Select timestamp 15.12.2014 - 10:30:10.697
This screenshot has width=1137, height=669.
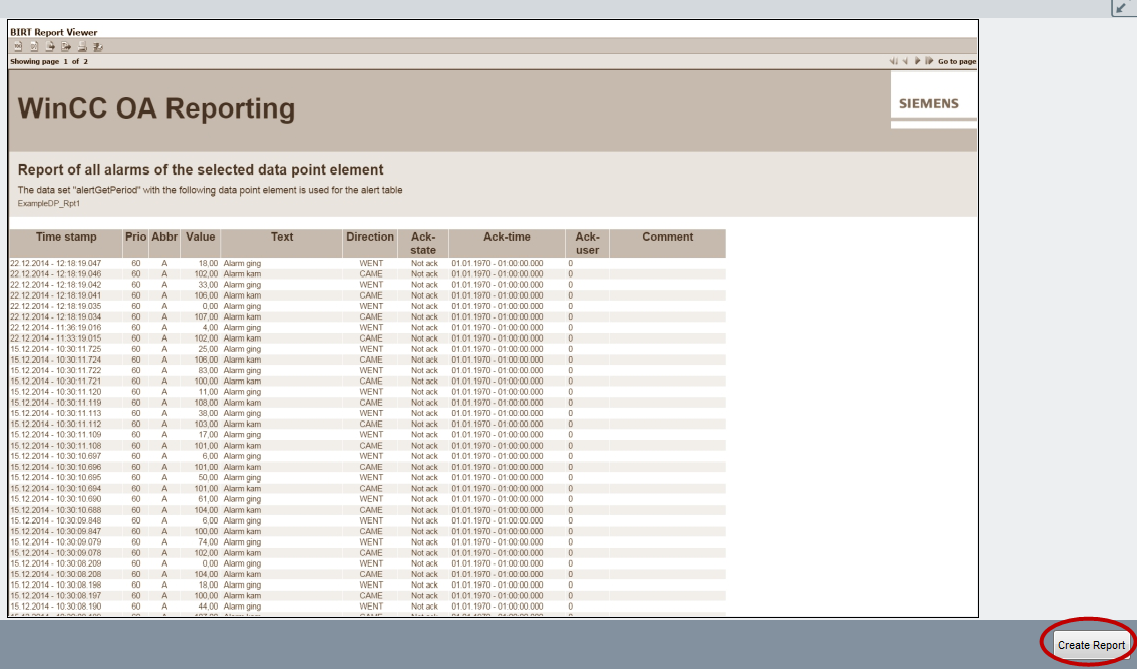pyautogui.click(x=56, y=456)
